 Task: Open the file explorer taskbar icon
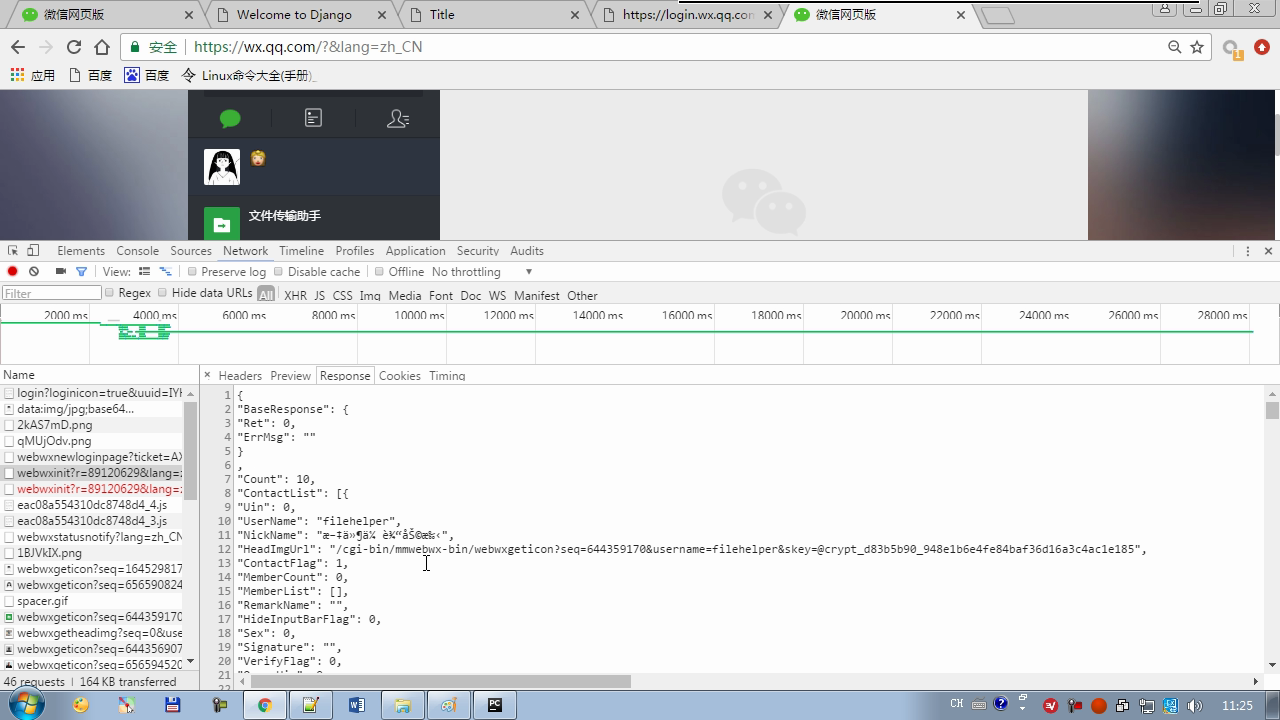[402, 705]
